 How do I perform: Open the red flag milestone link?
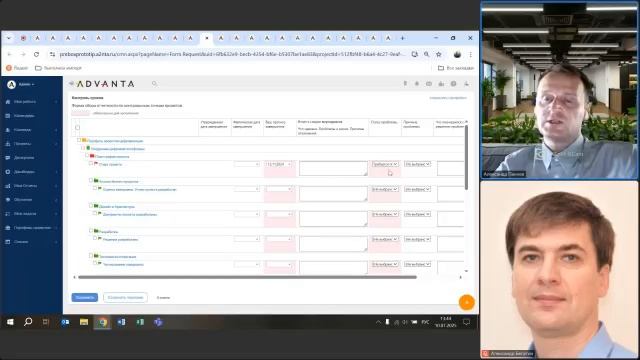(x=111, y=164)
